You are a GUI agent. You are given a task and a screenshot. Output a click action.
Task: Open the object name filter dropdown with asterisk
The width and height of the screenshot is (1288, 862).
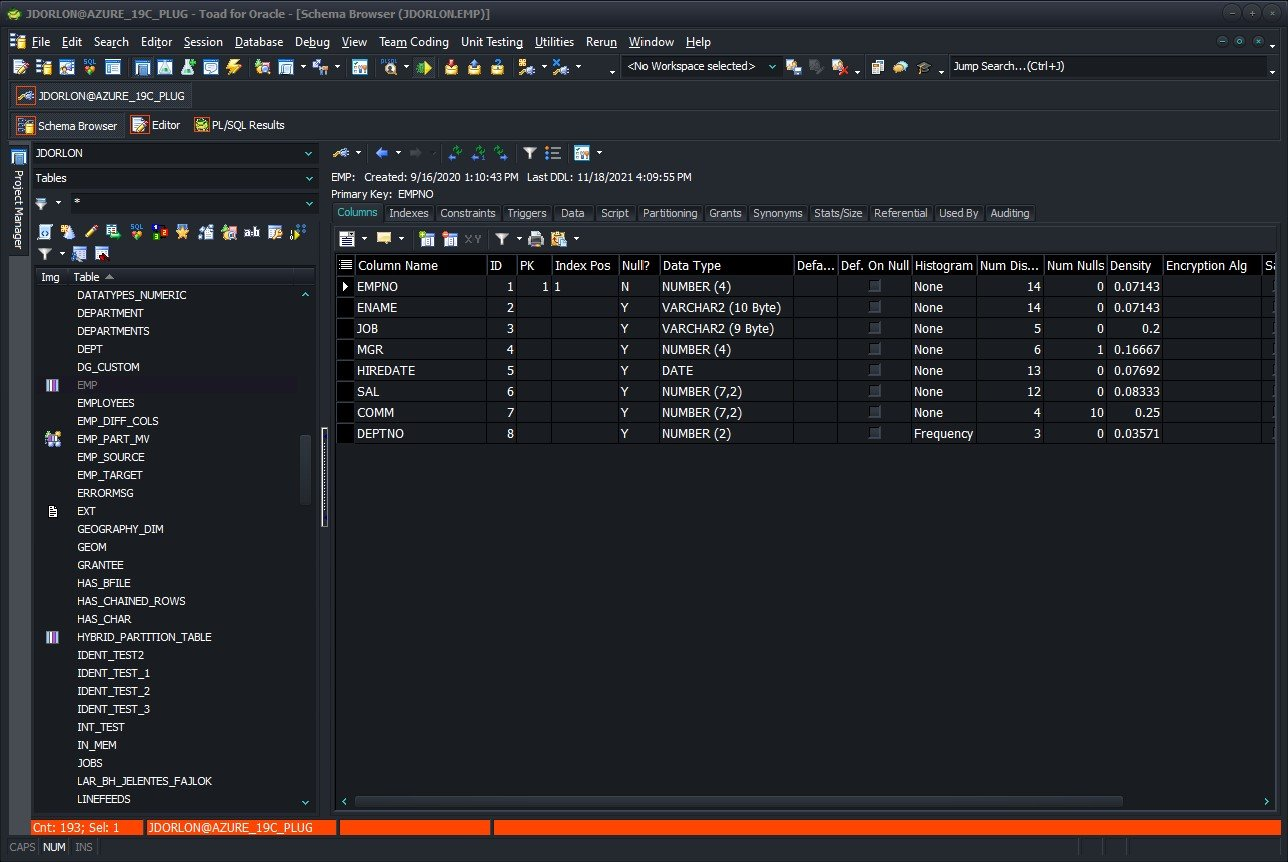(x=308, y=203)
